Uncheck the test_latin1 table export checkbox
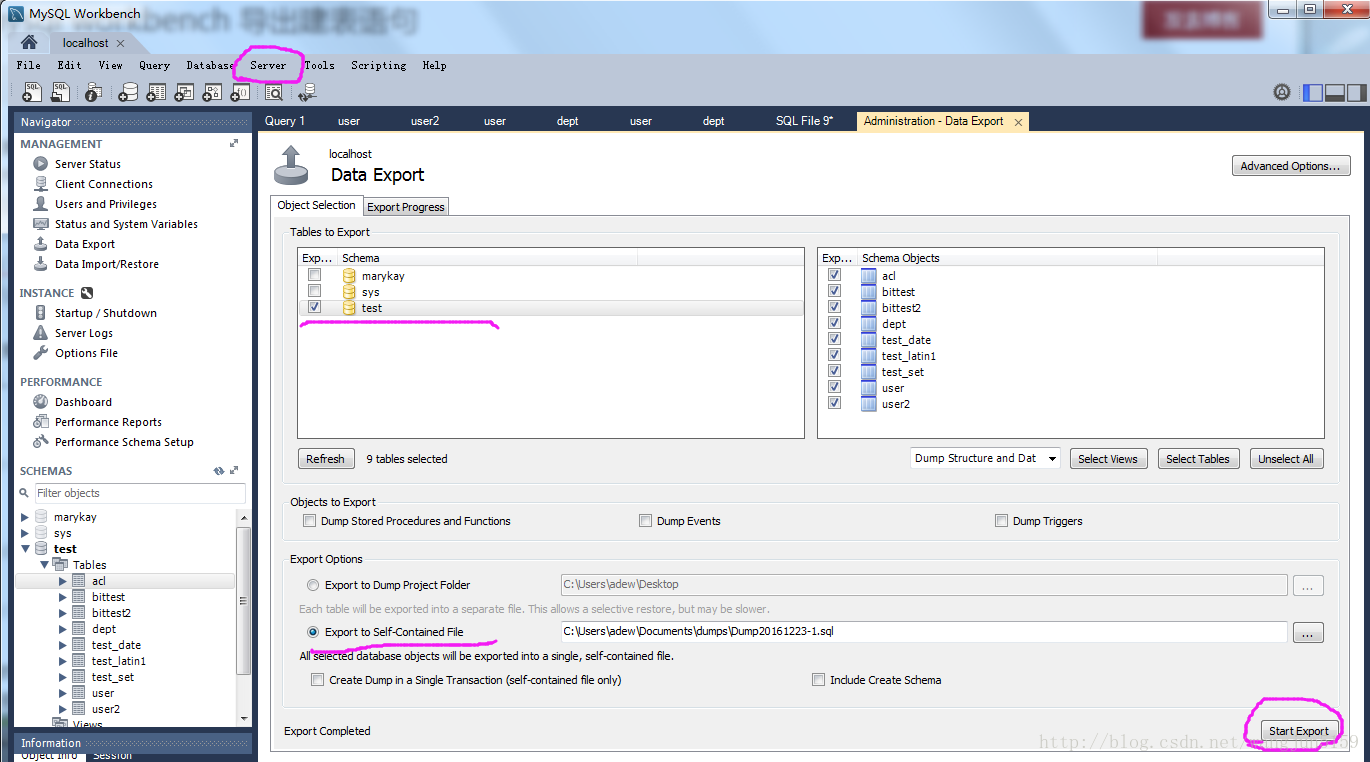Viewport: 1370px width, 762px height. point(834,355)
